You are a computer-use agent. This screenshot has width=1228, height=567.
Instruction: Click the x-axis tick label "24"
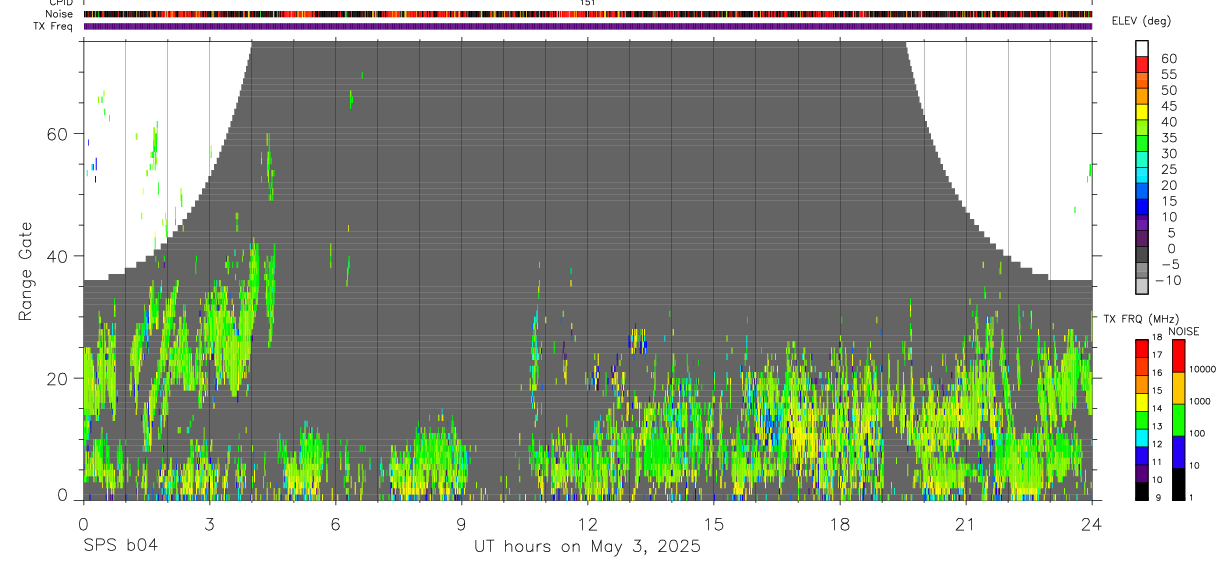[1092, 524]
